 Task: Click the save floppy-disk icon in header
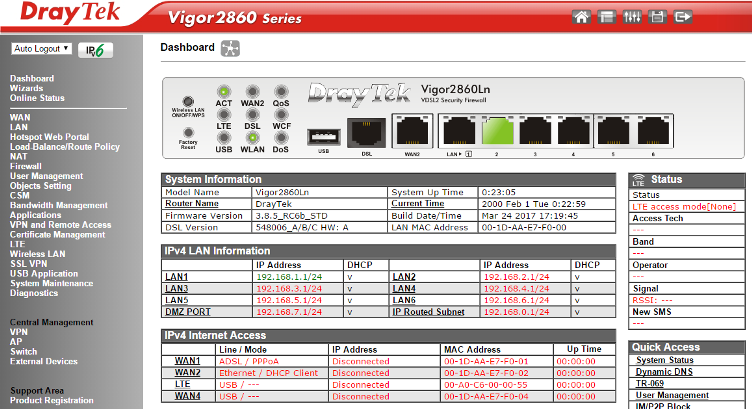coord(657,17)
